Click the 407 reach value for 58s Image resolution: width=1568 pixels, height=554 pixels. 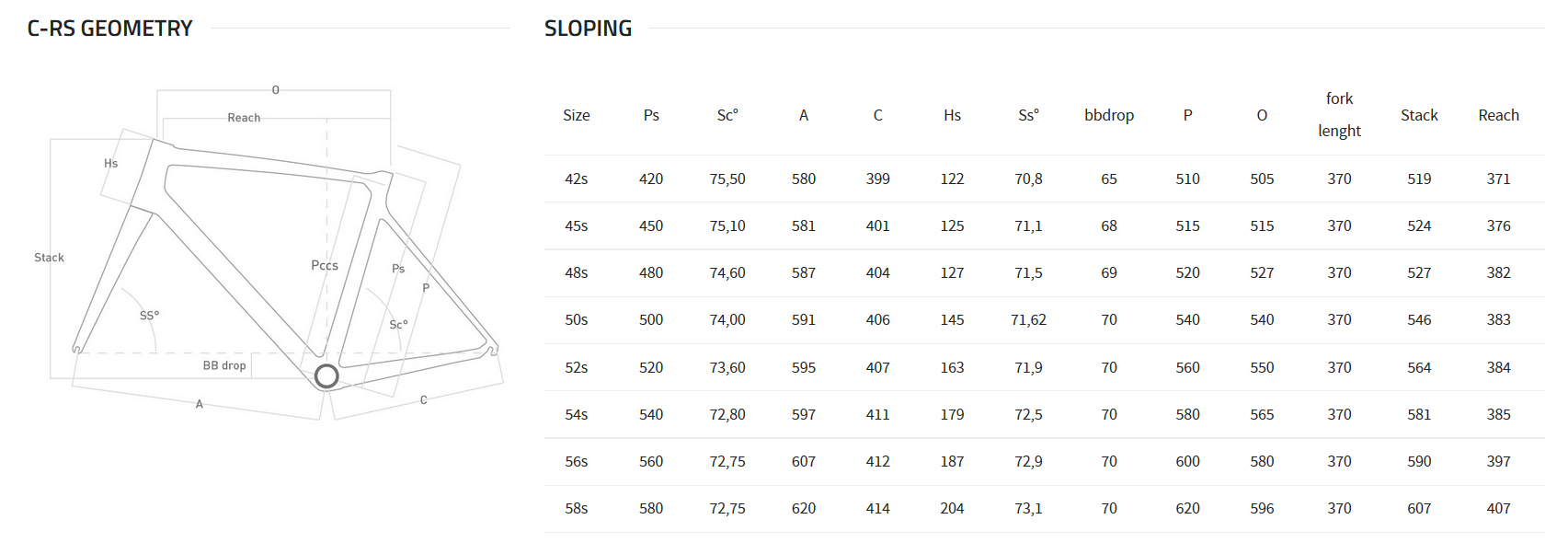point(1499,508)
